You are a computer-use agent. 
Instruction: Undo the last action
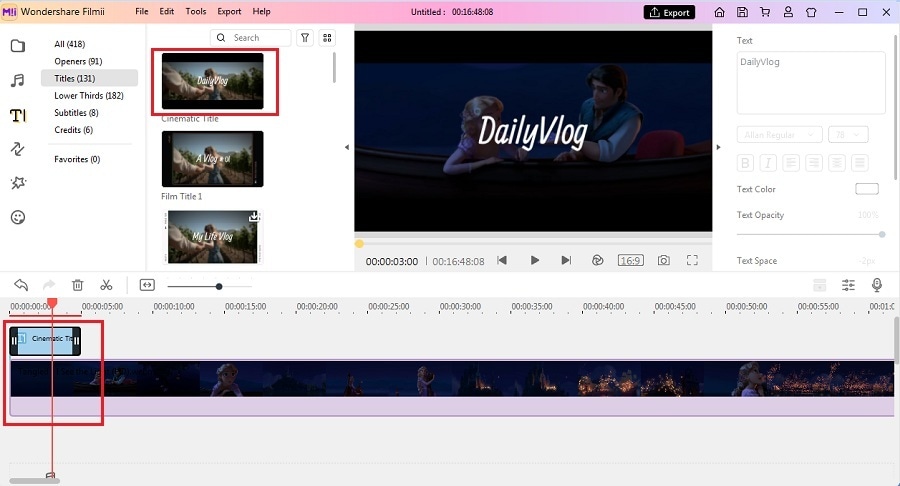click(x=21, y=285)
